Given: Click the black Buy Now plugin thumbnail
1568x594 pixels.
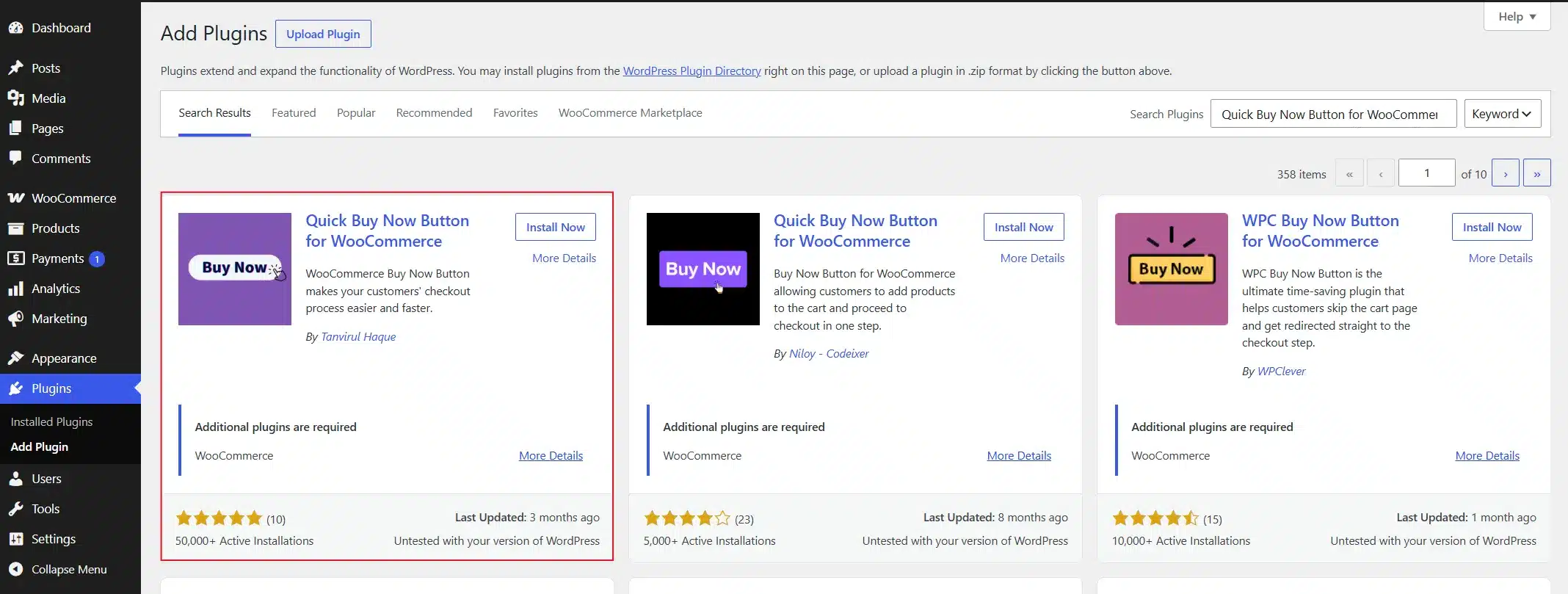Looking at the screenshot, I should pos(703,269).
